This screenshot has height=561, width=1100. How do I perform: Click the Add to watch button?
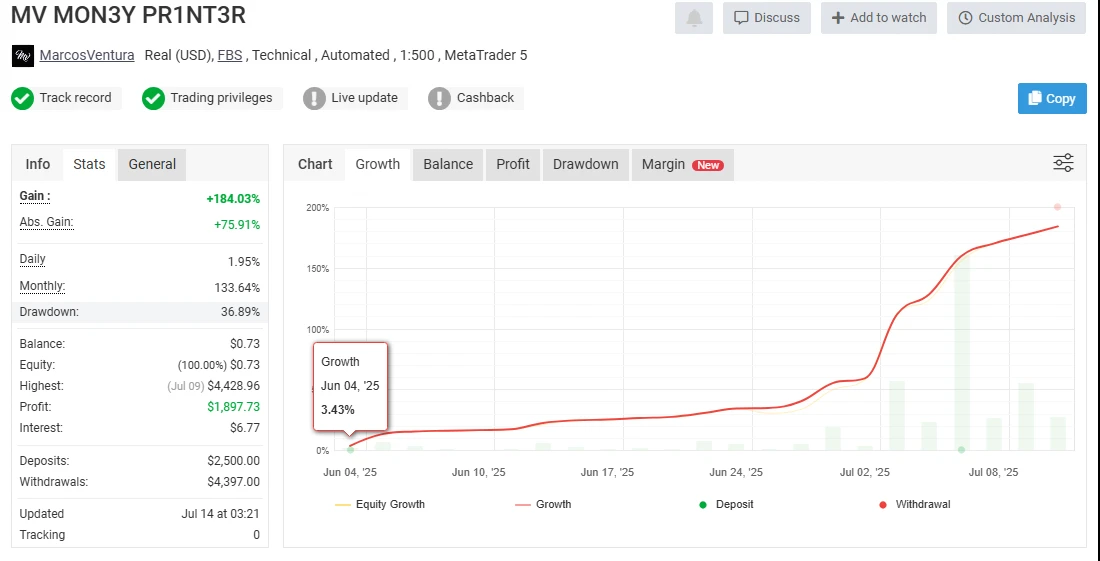pos(879,18)
